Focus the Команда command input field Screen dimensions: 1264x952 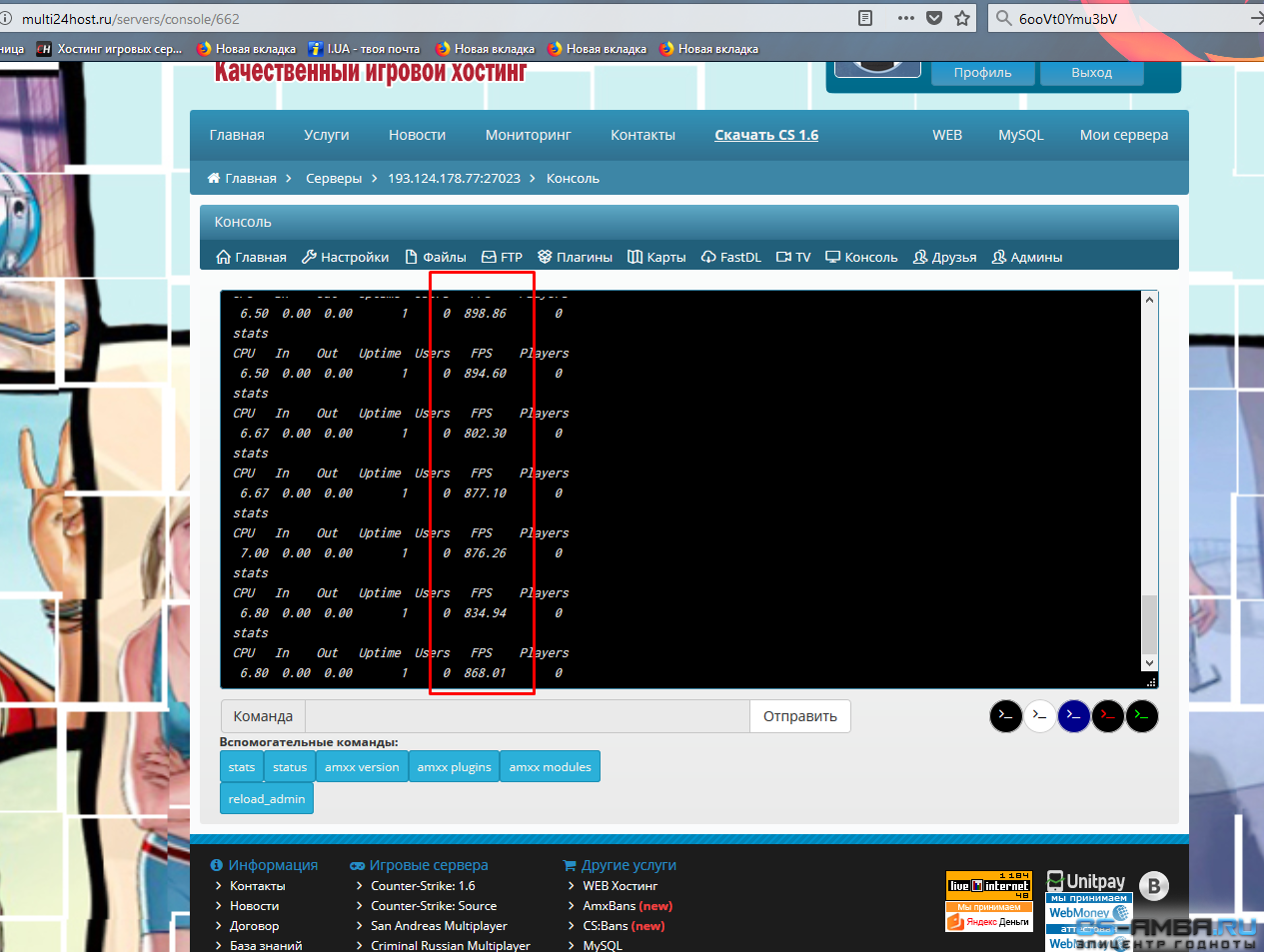[x=528, y=716]
